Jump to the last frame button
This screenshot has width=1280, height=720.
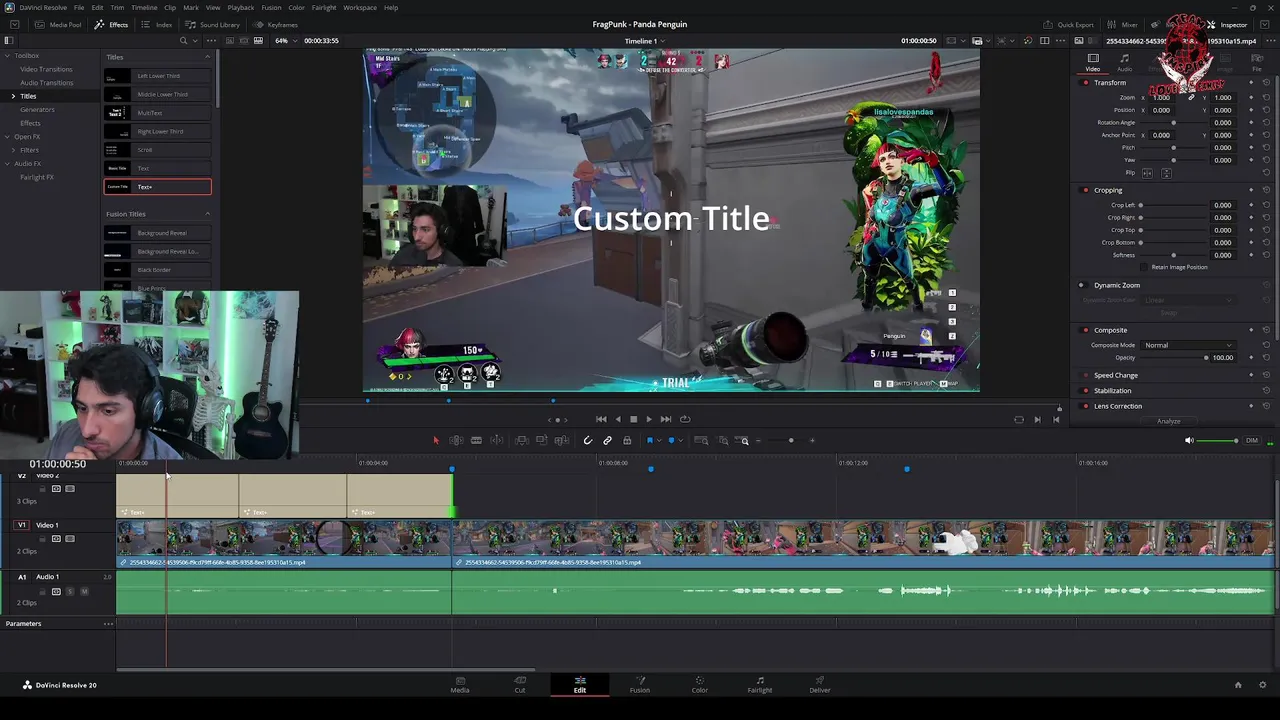coord(666,419)
